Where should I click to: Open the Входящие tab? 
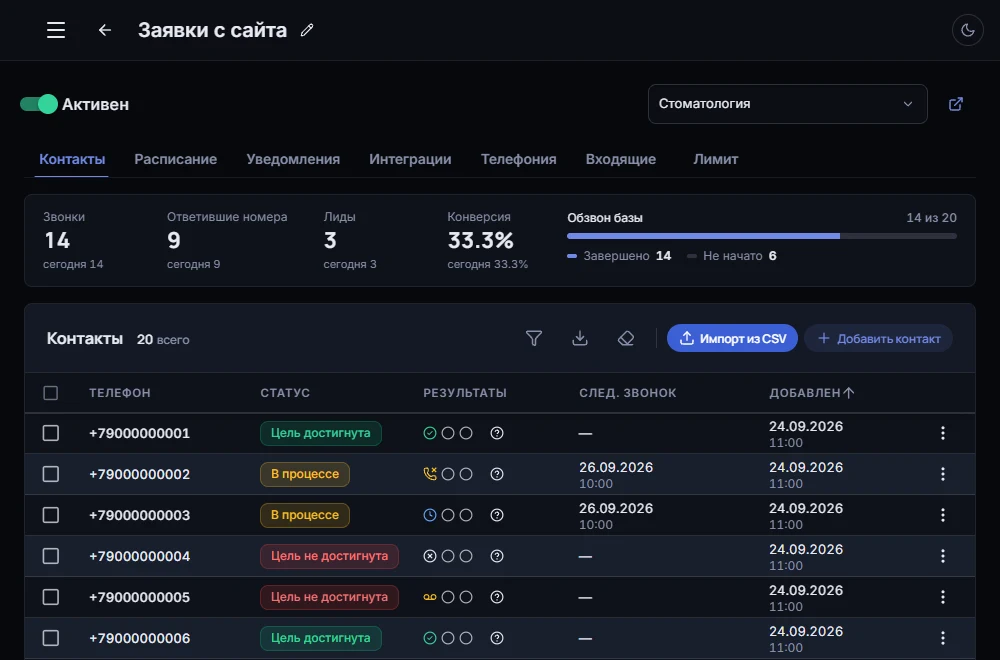[x=621, y=159]
